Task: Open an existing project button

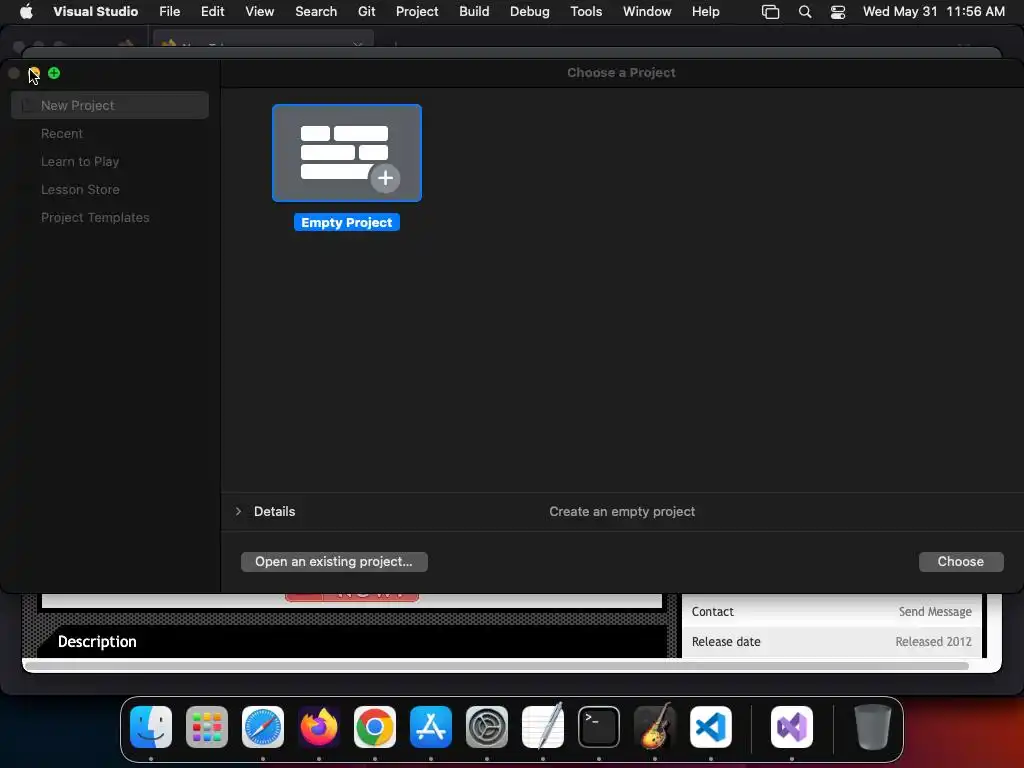Action: 334,562
